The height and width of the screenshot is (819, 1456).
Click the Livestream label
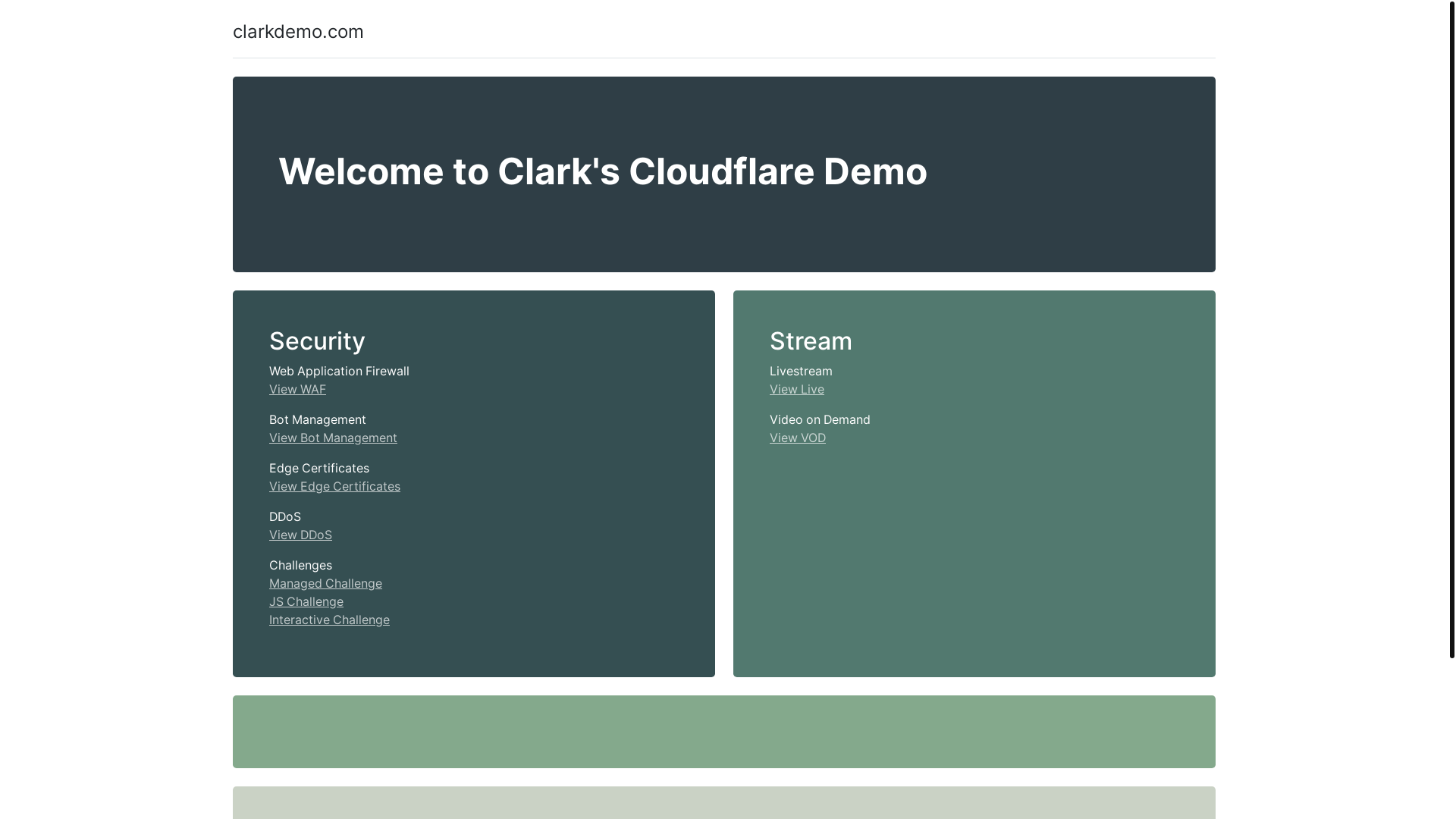801,371
